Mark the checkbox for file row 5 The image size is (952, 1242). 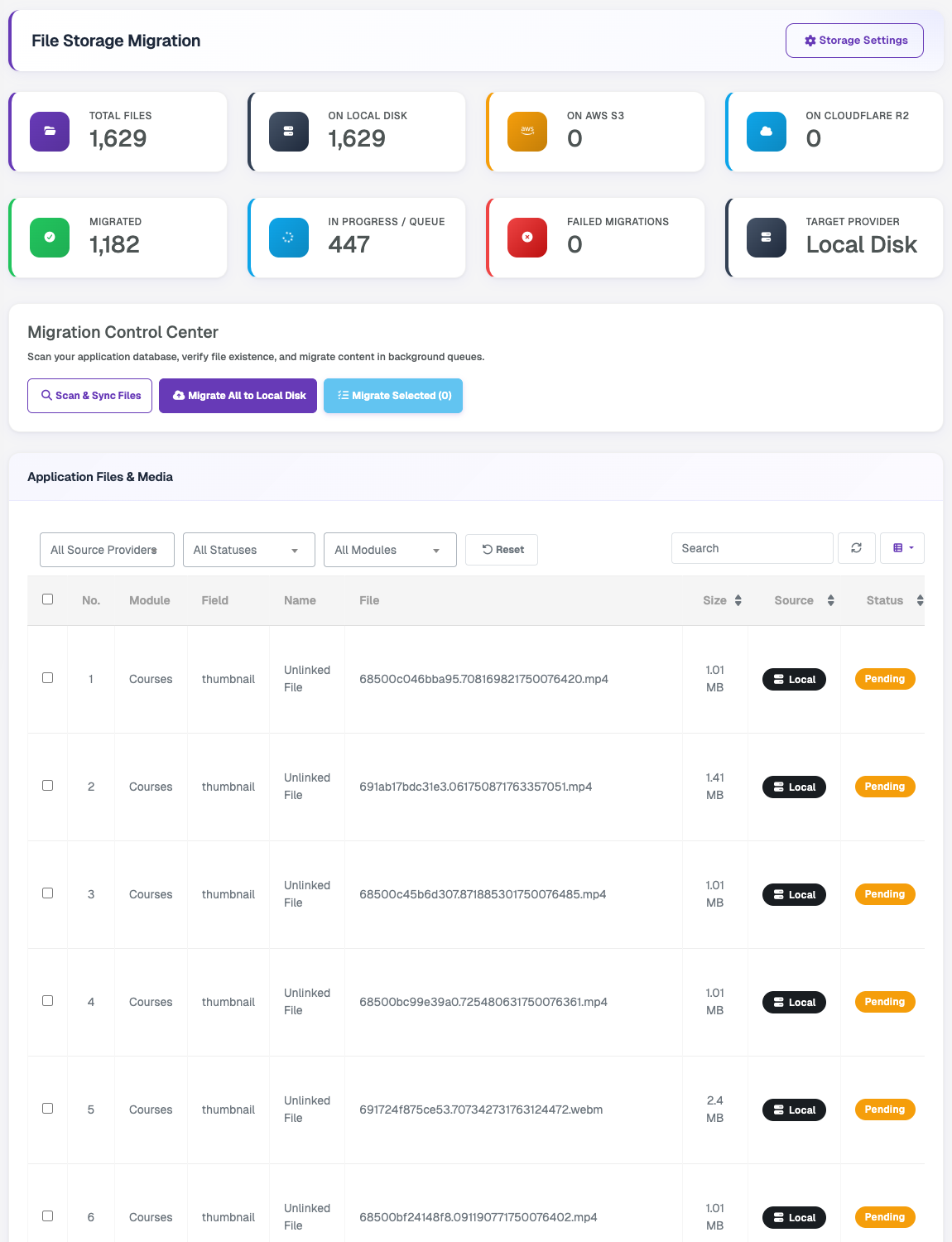pyautogui.click(x=48, y=1109)
